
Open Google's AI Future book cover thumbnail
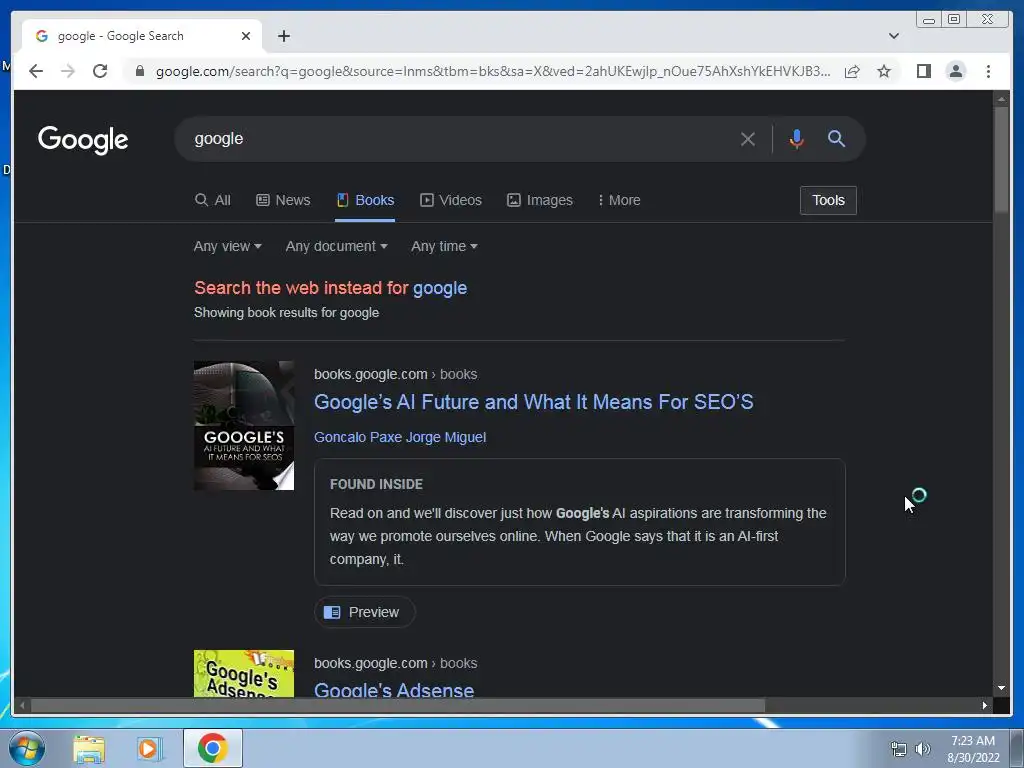tap(244, 425)
